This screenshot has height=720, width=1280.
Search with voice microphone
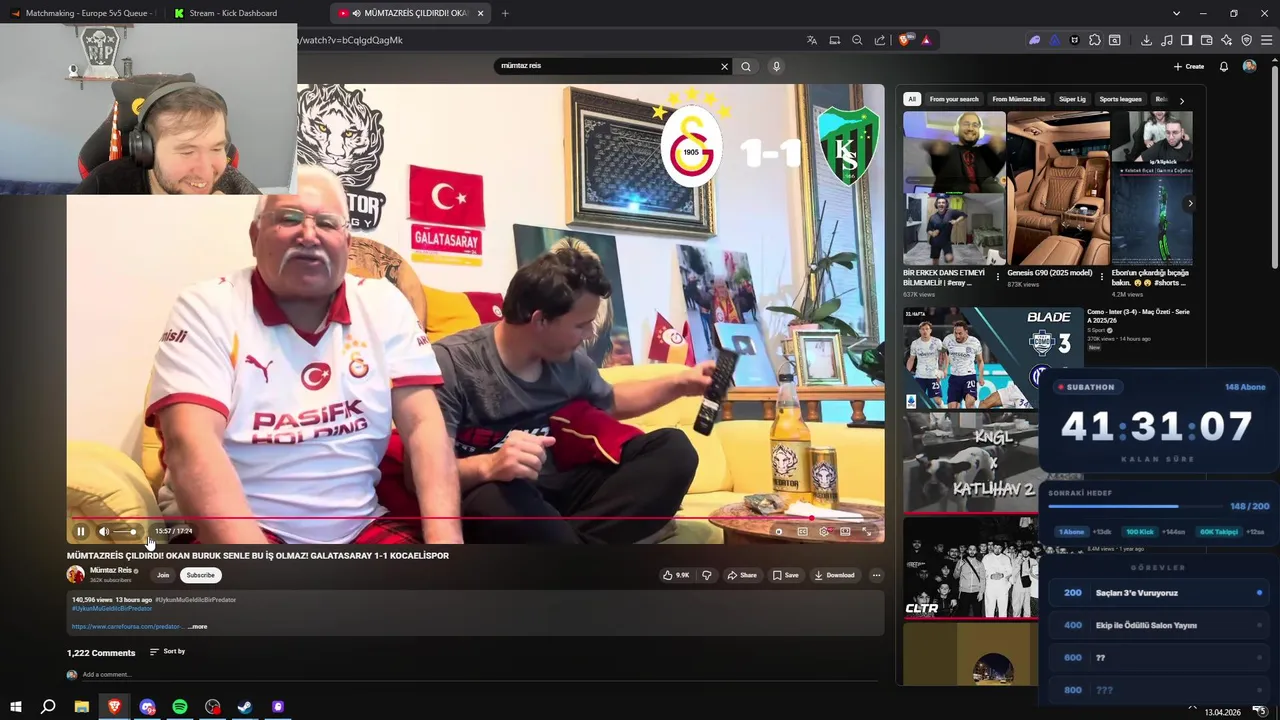click(x=776, y=66)
